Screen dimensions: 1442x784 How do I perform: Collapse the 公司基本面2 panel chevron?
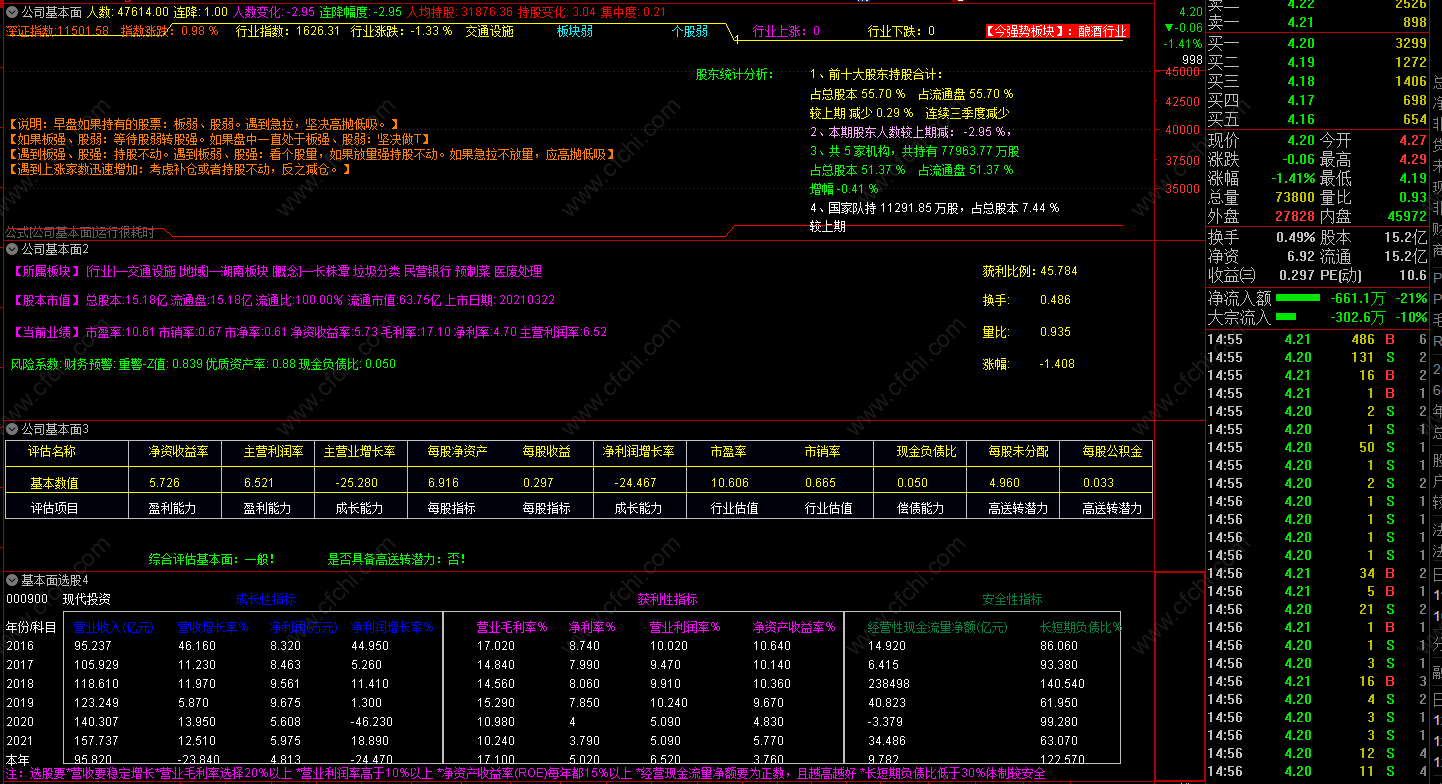12,248
